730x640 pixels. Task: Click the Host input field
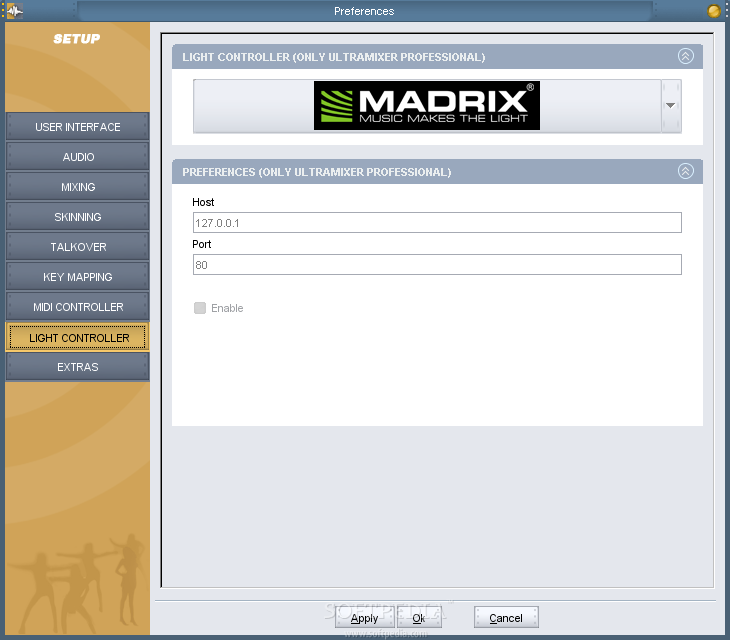click(x=437, y=222)
